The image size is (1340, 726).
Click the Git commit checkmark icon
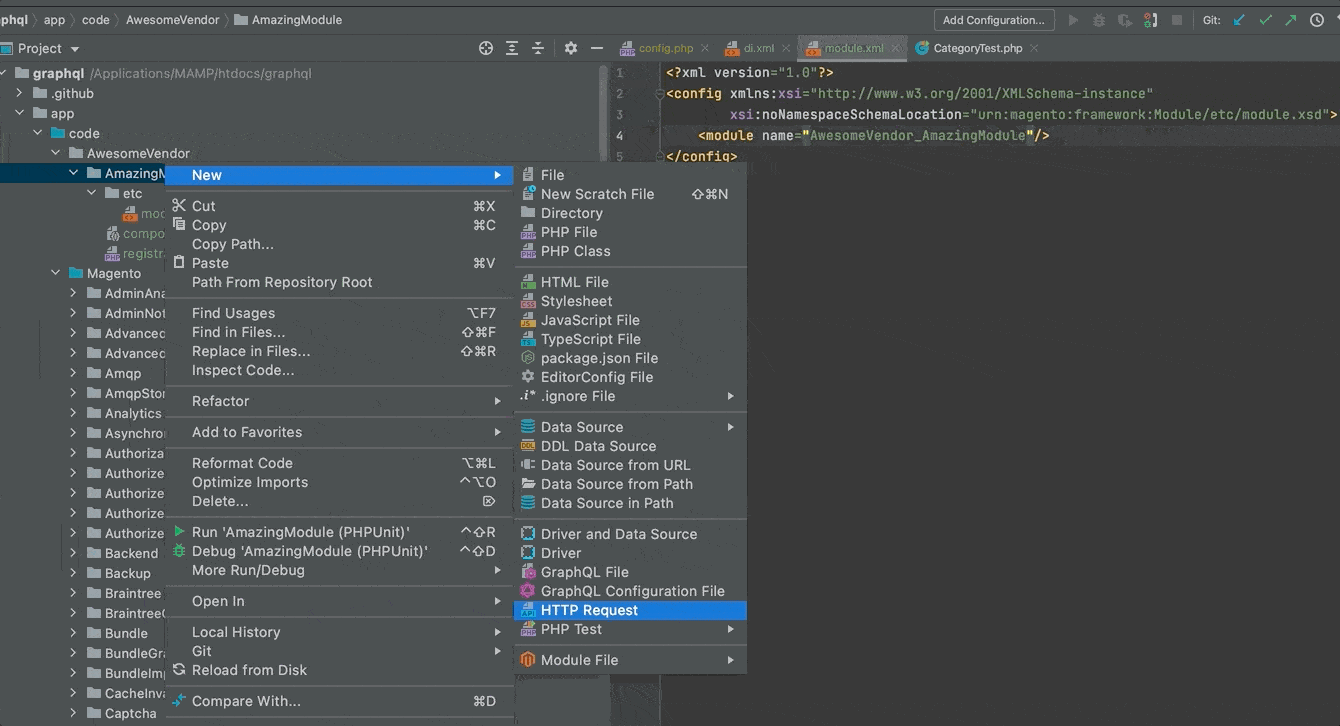pos(1265,20)
